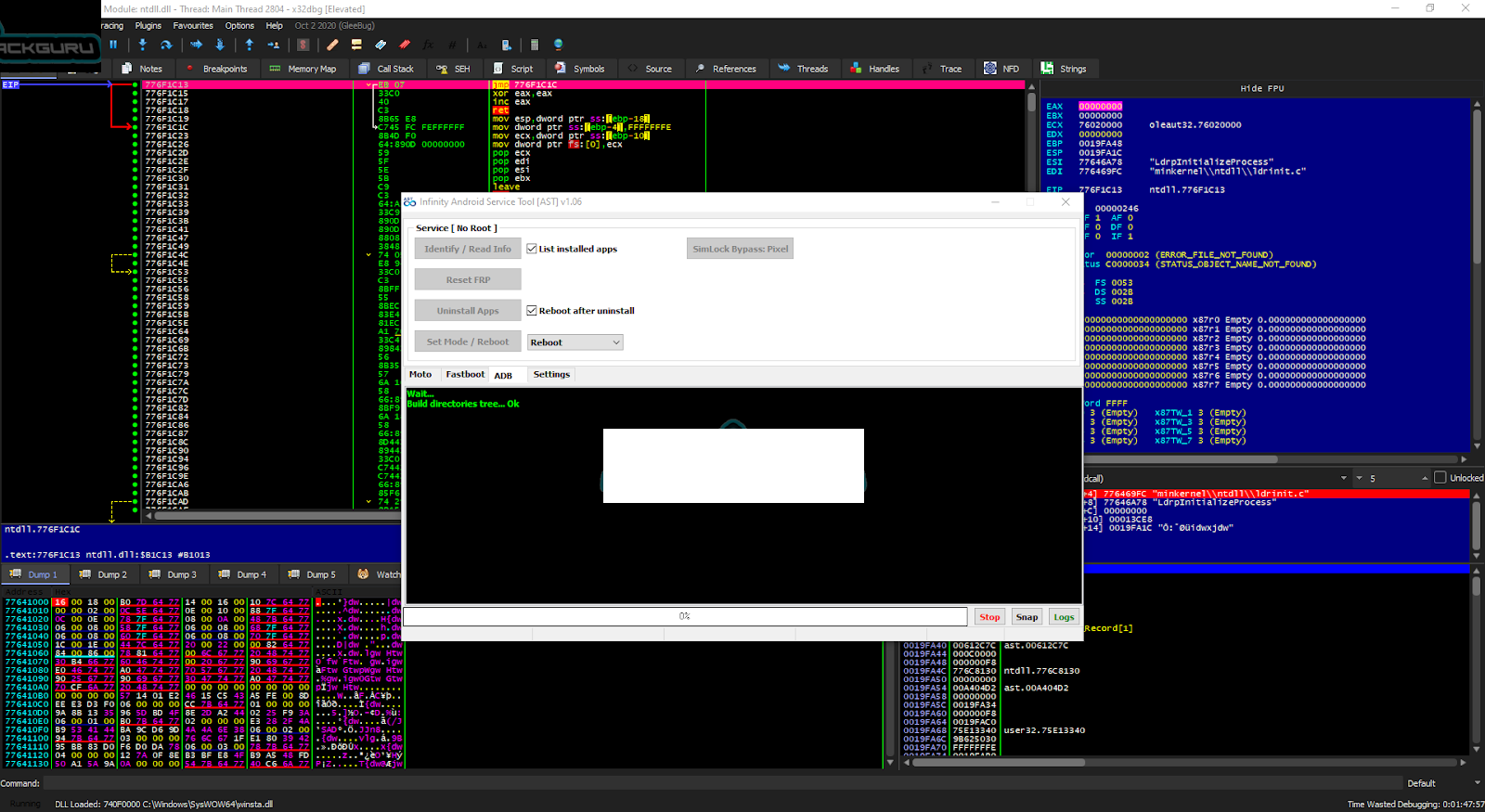The height and width of the screenshot is (812, 1485).
Task: Open the Help menu
Action: click(275, 26)
